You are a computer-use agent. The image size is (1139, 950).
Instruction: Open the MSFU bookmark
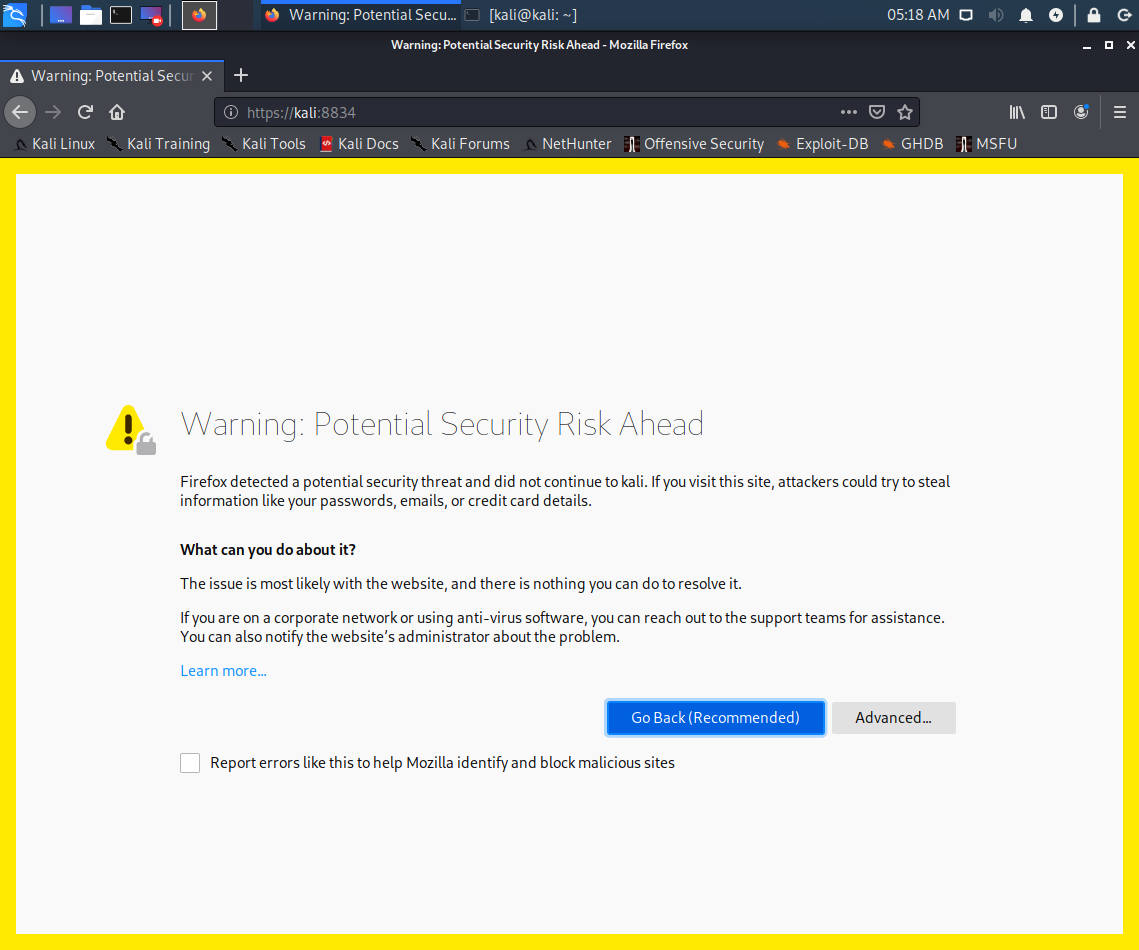point(986,144)
